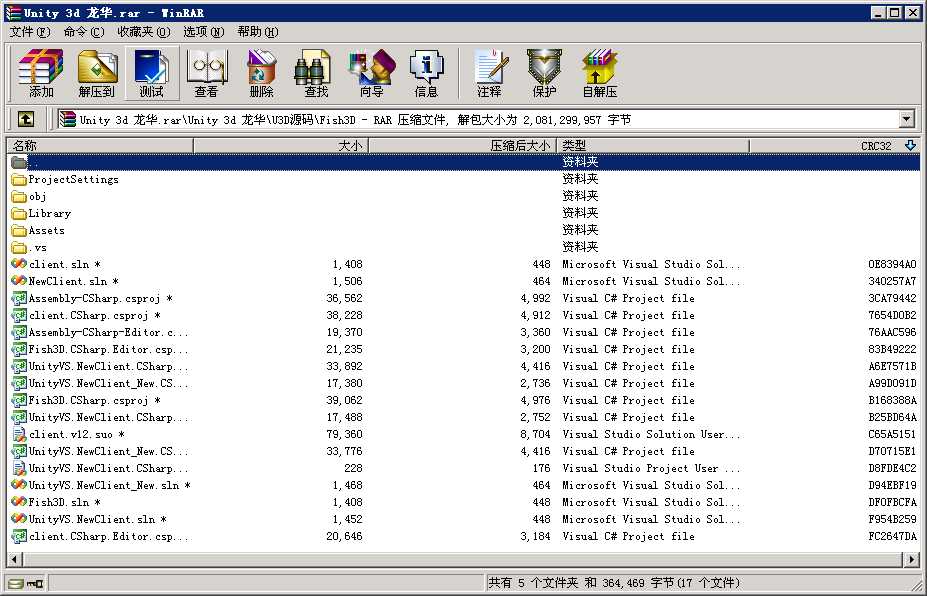Sort by Packed size (压缩后大小) header
This screenshot has width=927, height=596.
coord(462,145)
